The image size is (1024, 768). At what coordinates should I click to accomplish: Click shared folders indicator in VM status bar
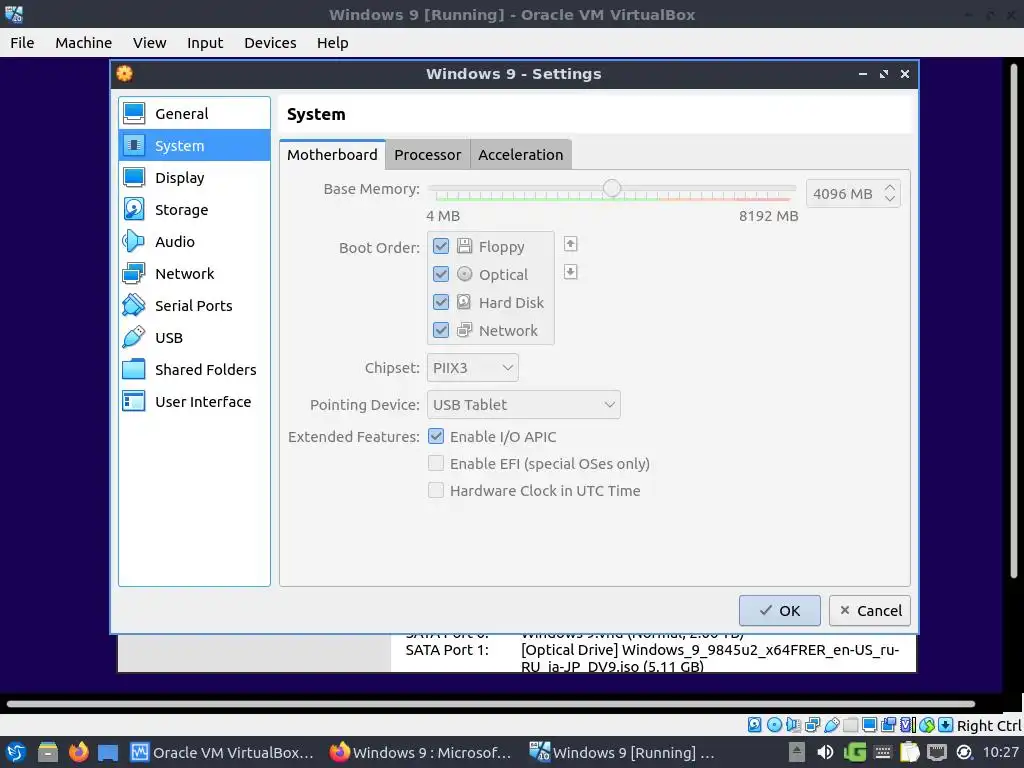(x=850, y=725)
